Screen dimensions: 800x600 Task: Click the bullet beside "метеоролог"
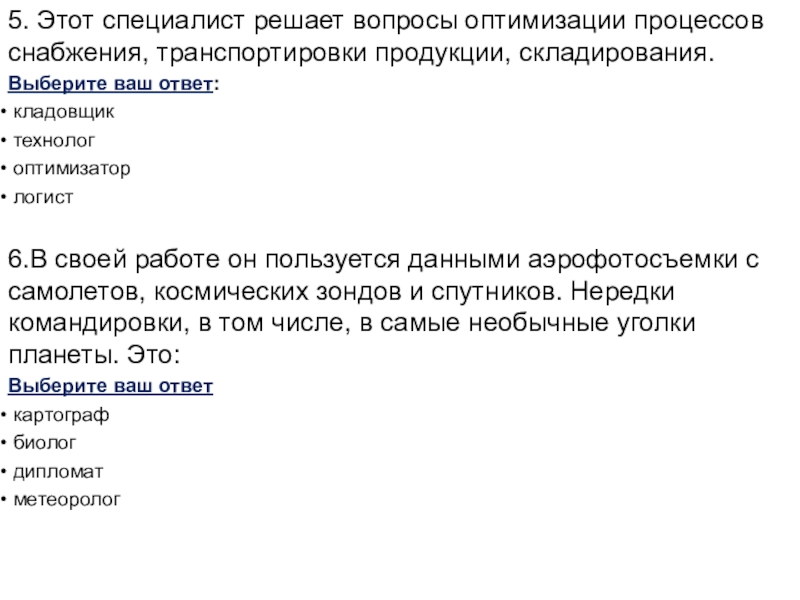(4, 497)
